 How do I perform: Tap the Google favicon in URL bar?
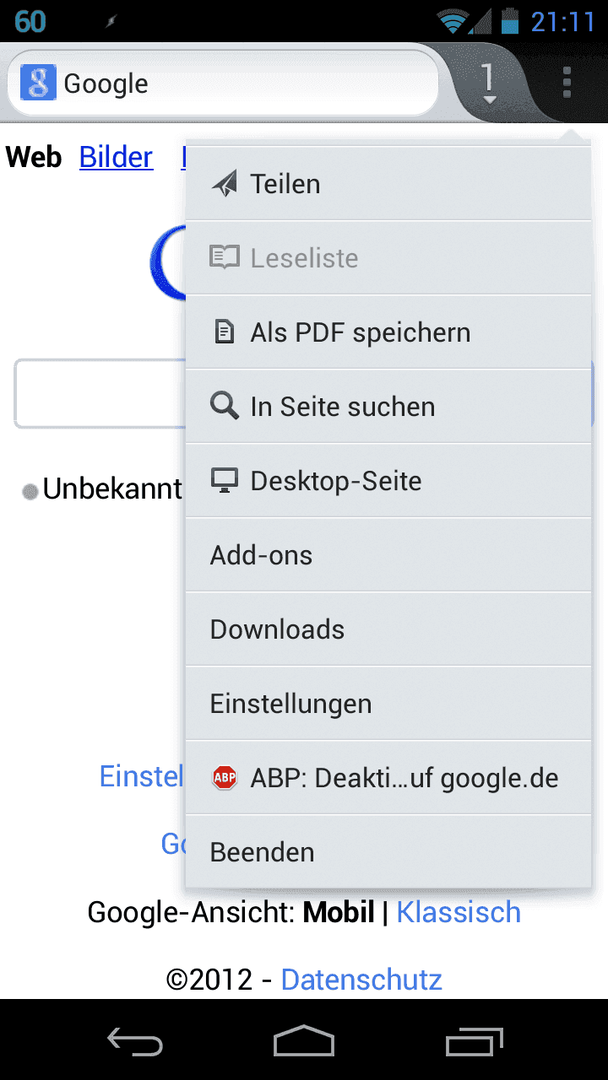coord(38,83)
